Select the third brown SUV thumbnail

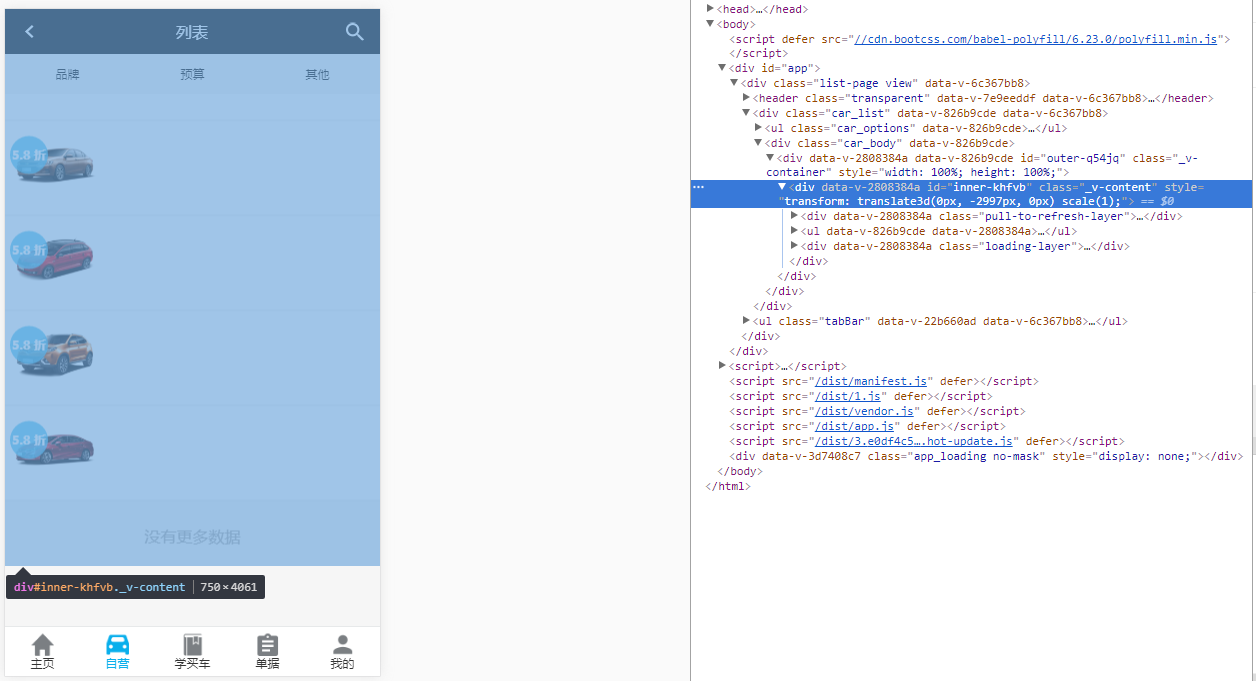[53, 353]
